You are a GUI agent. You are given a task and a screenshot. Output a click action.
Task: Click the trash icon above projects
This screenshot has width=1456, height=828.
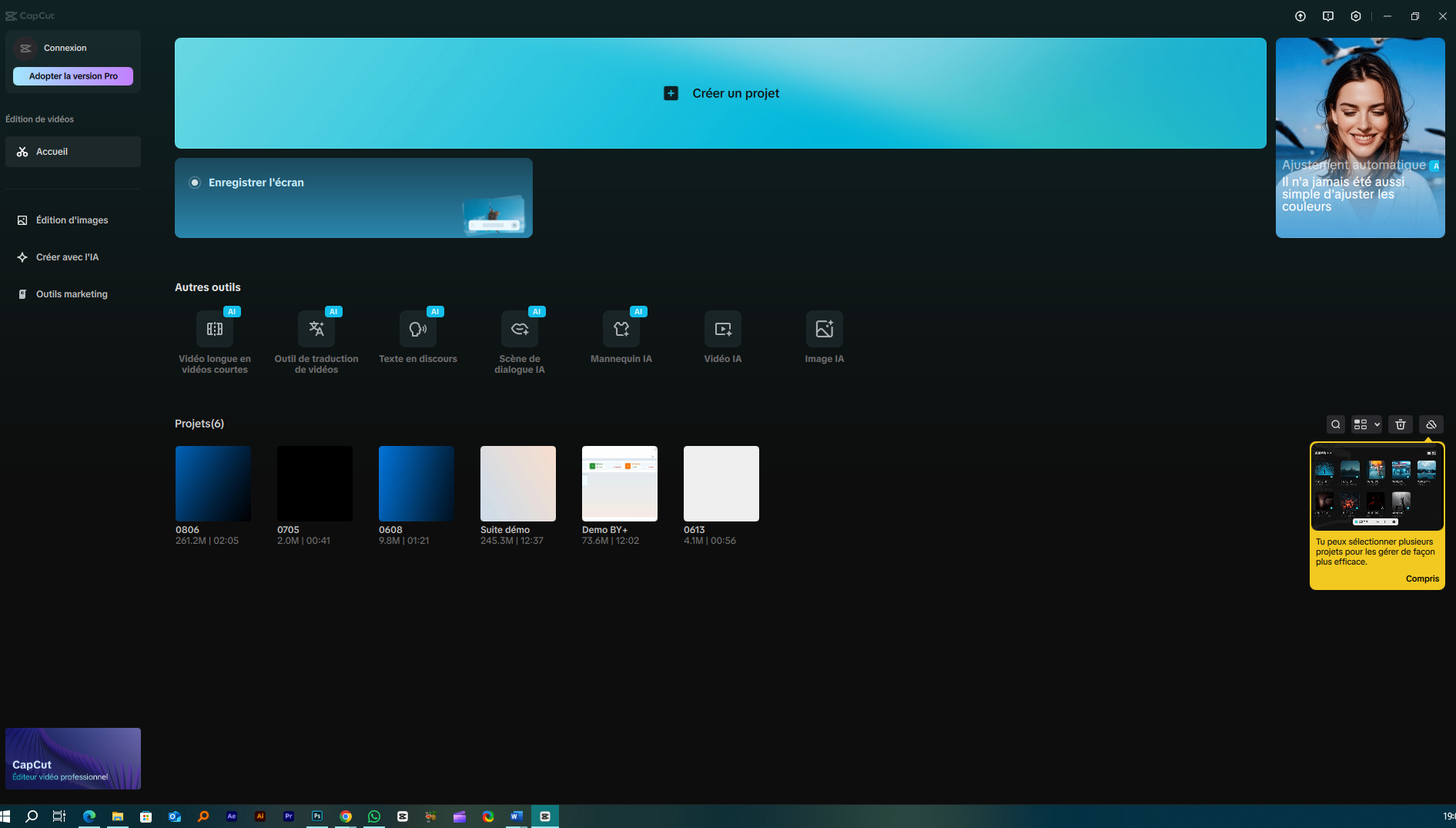(1401, 424)
